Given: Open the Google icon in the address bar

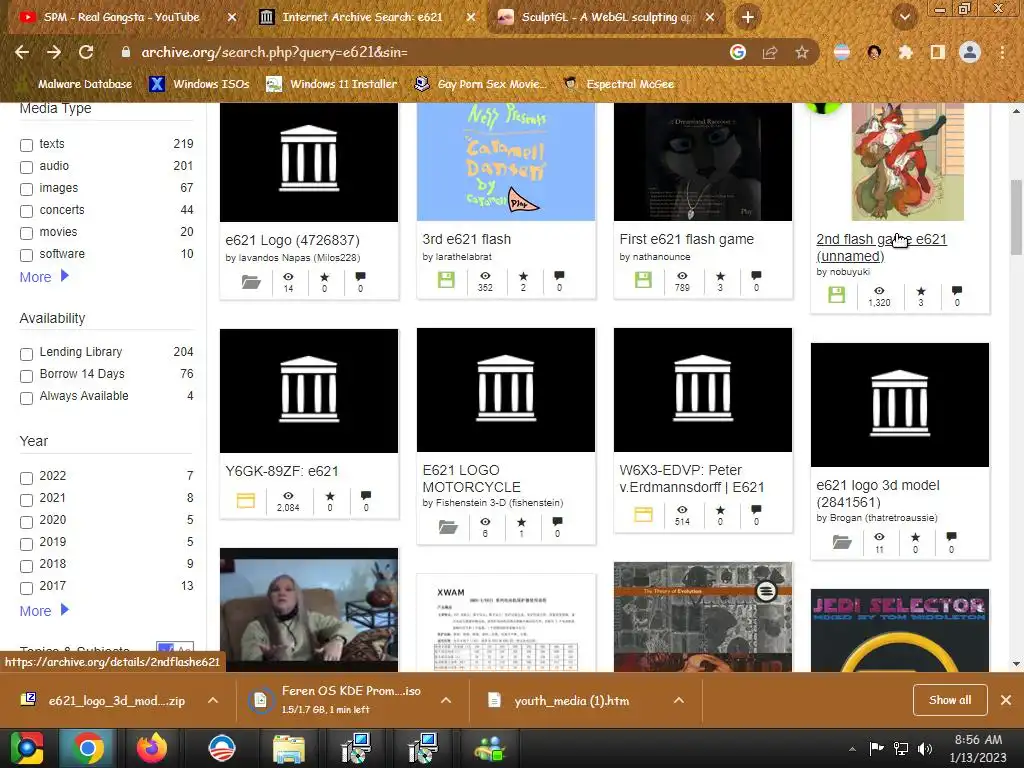Looking at the screenshot, I should [737, 52].
